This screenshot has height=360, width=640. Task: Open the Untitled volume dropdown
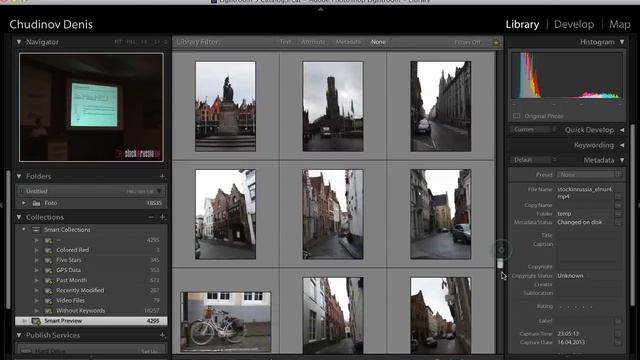pyautogui.click(x=160, y=191)
